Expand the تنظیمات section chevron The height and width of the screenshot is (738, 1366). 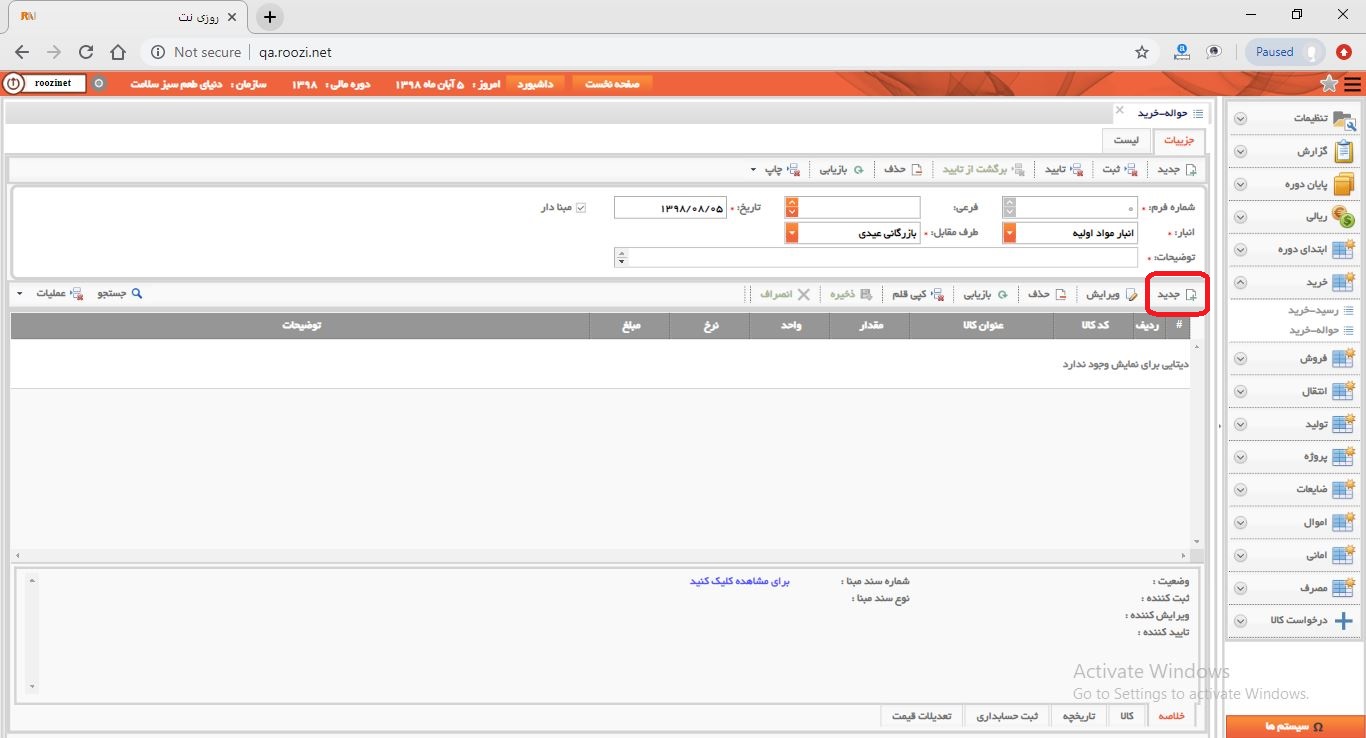(1240, 119)
